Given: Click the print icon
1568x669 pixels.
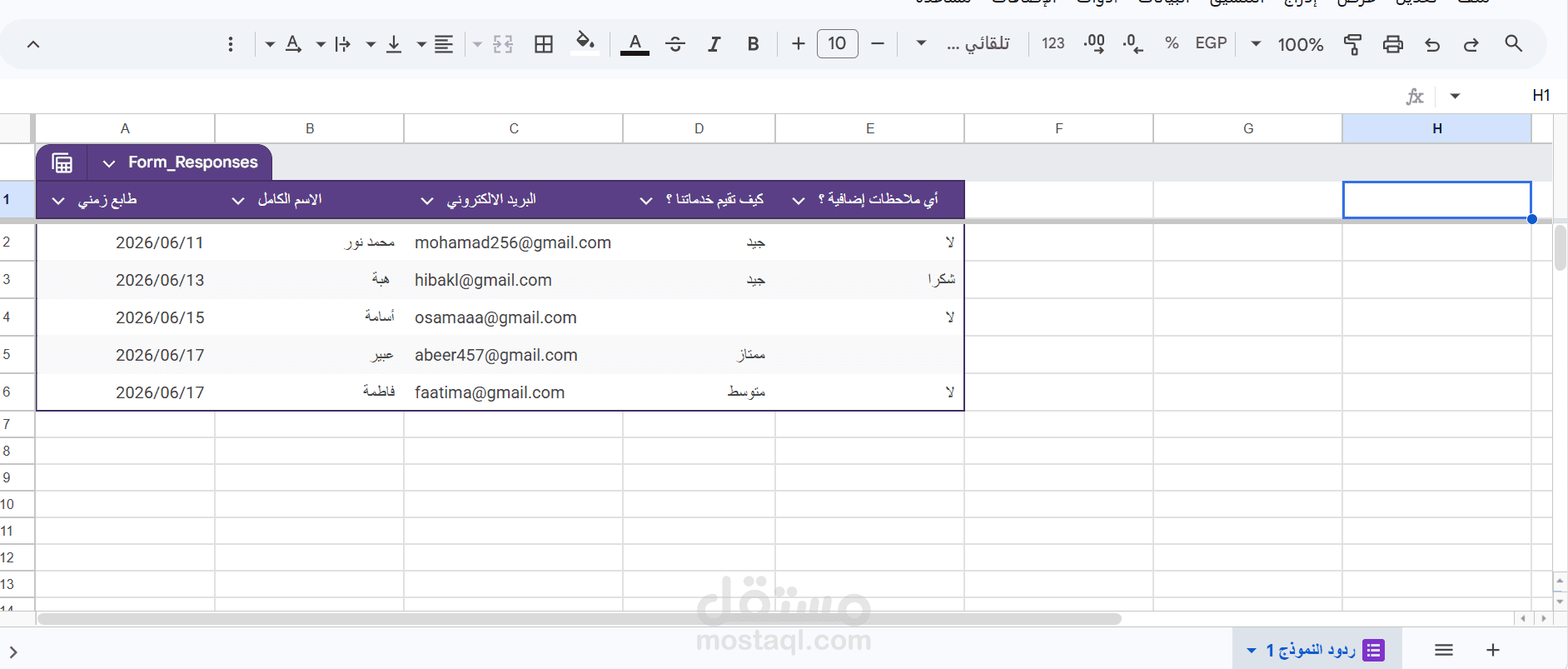Looking at the screenshot, I should (1392, 44).
